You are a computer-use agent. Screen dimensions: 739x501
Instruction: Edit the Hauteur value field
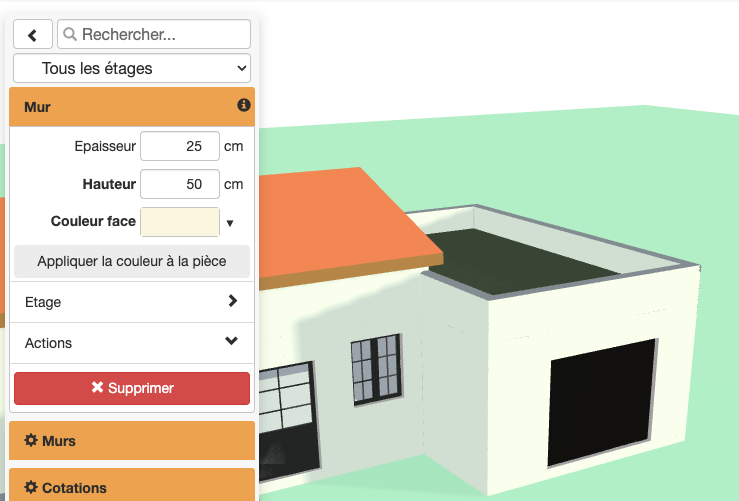click(180, 184)
